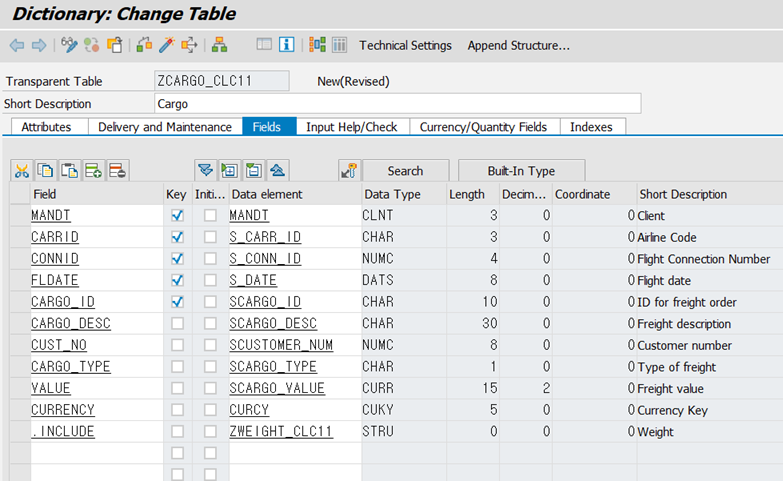The height and width of the screenshot is (481, 783).
Task: Click the Transparent Table name field
Action: [x=222, y=81]
